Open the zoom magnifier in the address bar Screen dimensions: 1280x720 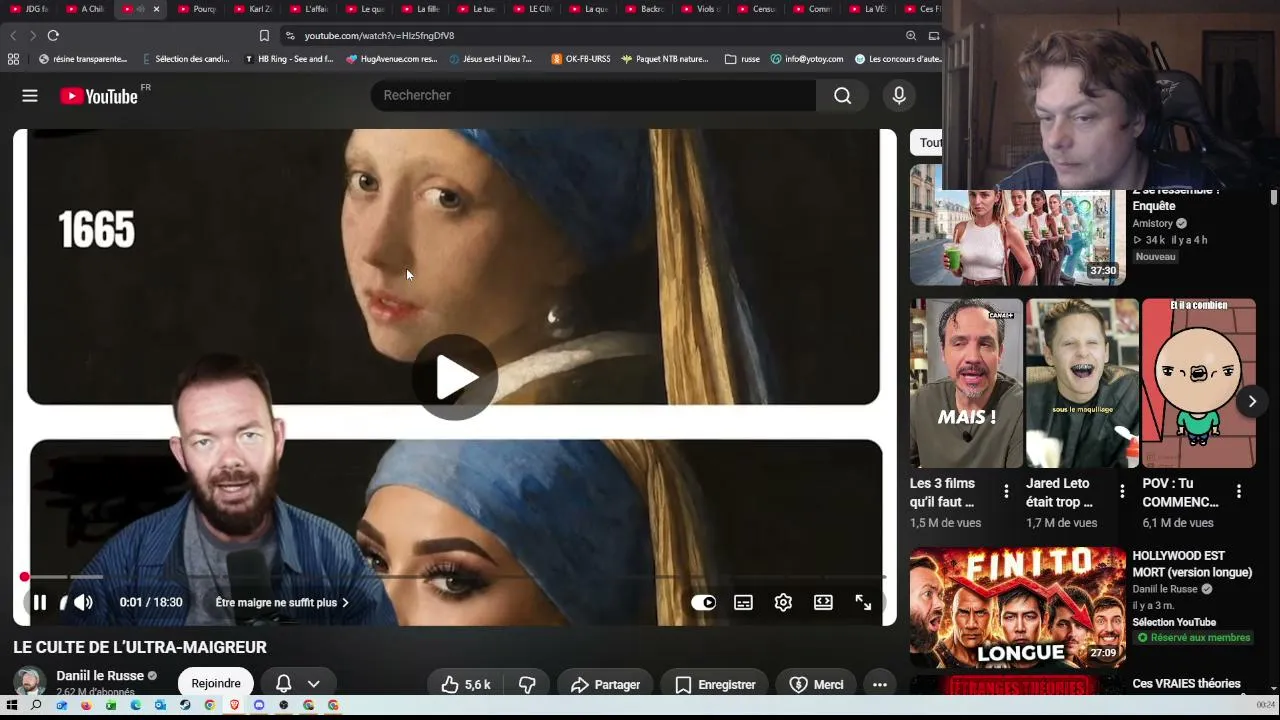coord(911,35)
